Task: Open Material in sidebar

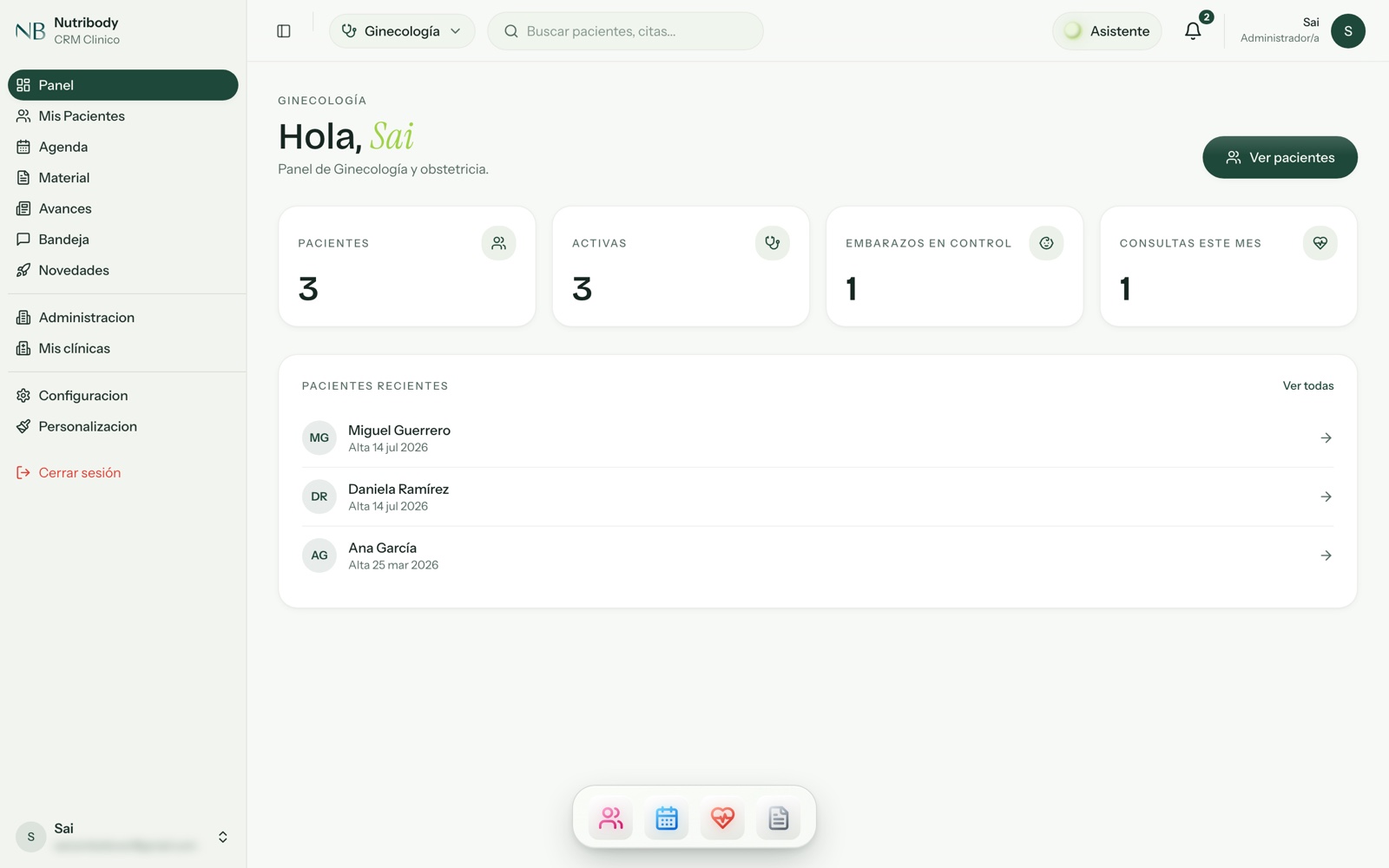Action: pyautogui.click(x=123, y=178)
